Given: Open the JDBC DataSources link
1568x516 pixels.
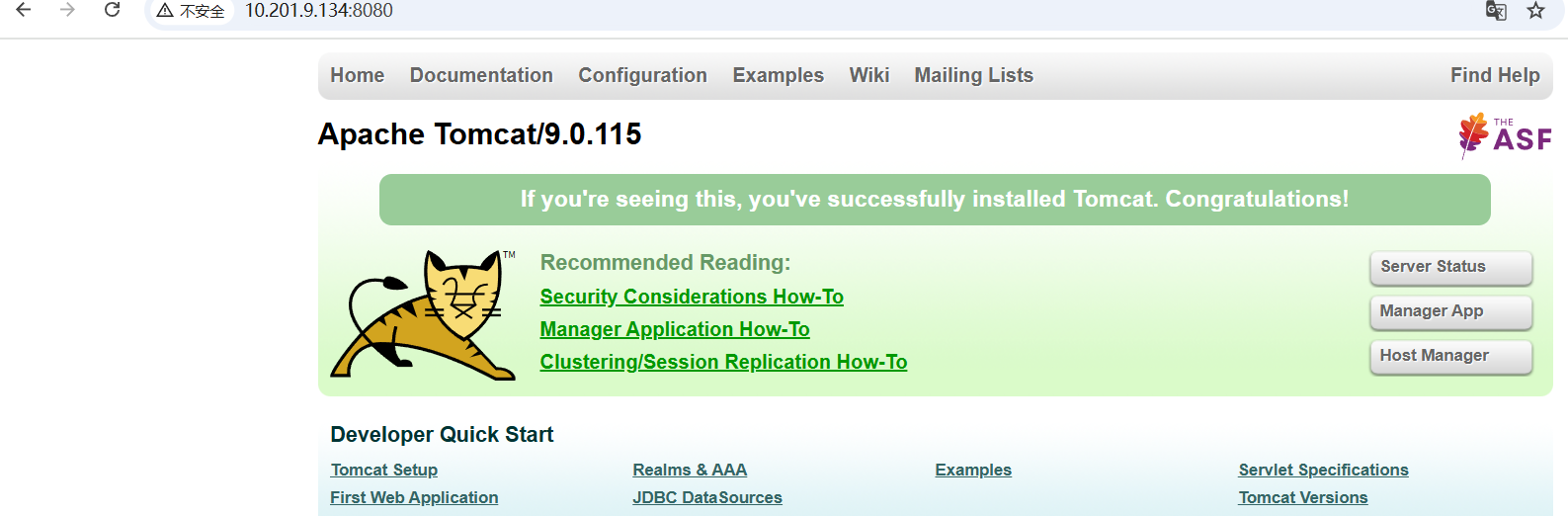Looking at the screenshot, I should [x=707, y=497].
